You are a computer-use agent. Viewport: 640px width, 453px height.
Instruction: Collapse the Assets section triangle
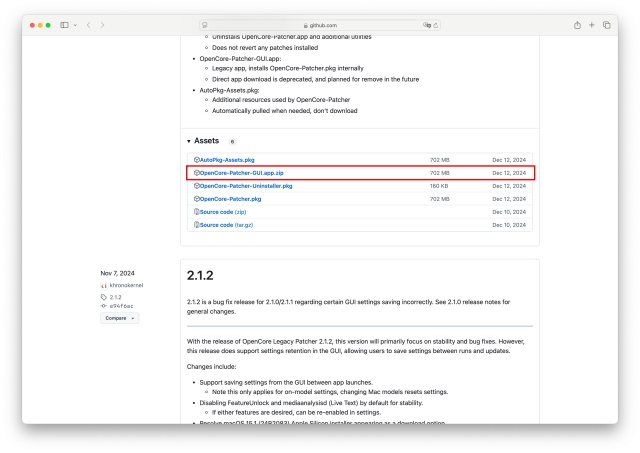[x=189, y=141]
